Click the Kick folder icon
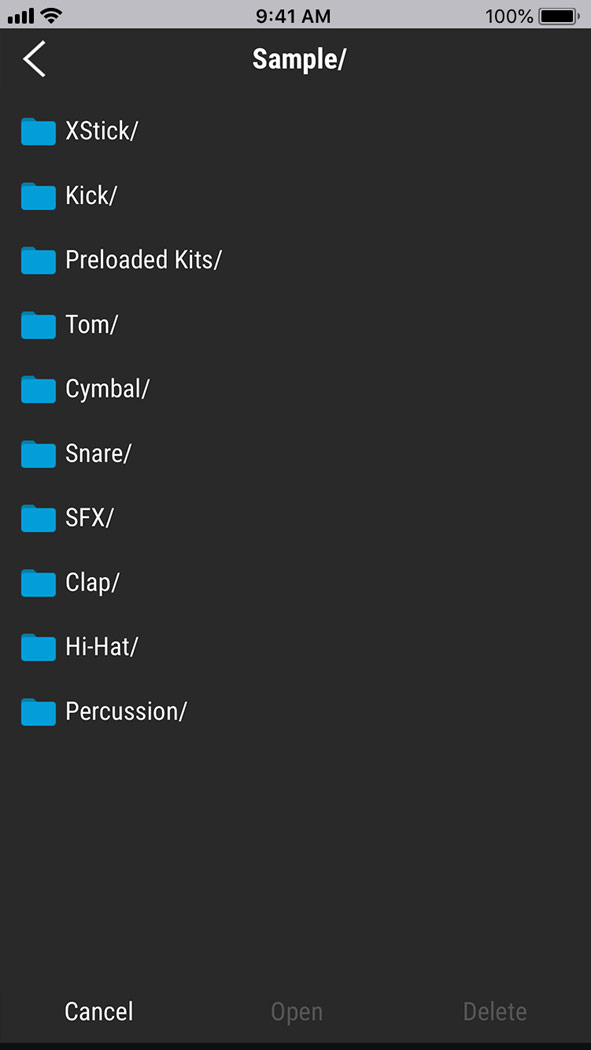This screenshot has height=1050, width=591. pyautogui.click(x=37, y=196)
